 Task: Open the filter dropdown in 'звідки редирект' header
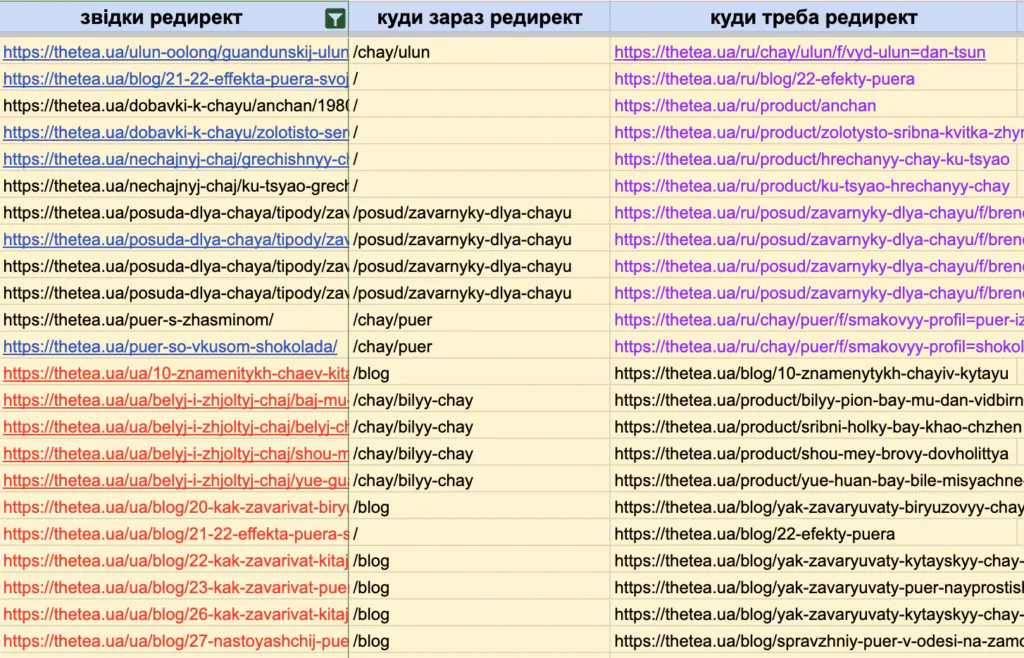[x=335, y=19]
